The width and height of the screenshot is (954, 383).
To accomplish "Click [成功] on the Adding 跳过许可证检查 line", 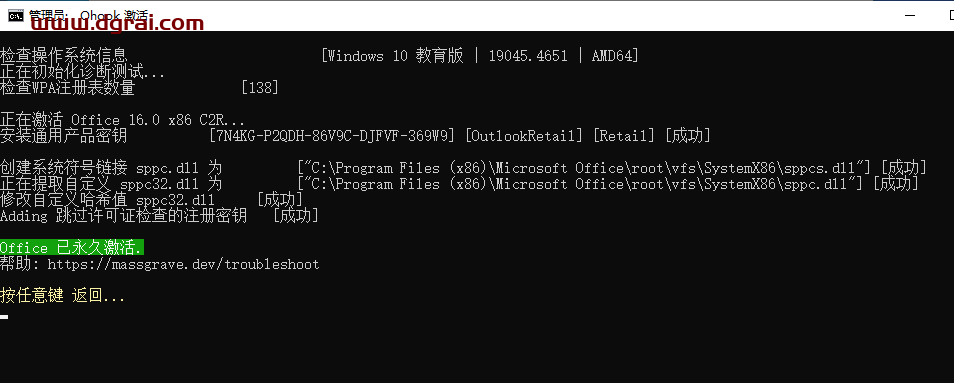I will click(x=296, y=215).
